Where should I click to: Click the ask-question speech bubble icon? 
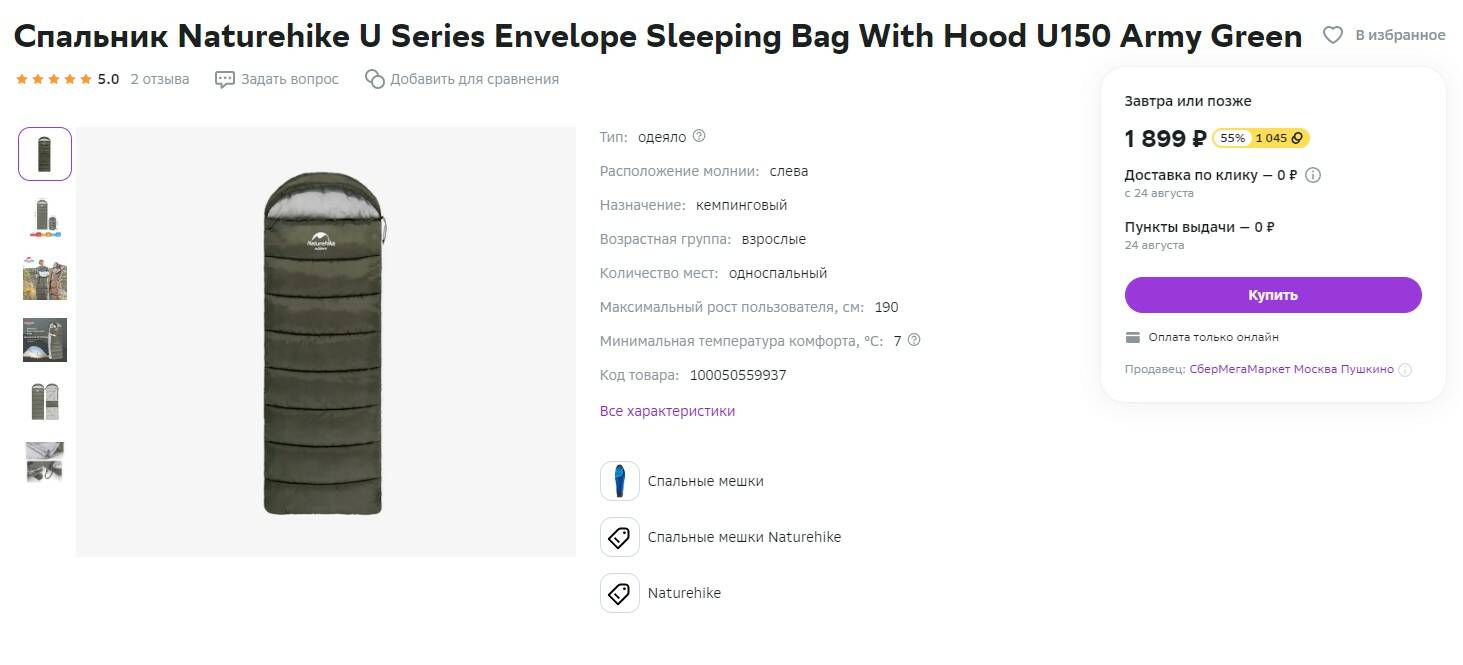click(x=225, y=79)
